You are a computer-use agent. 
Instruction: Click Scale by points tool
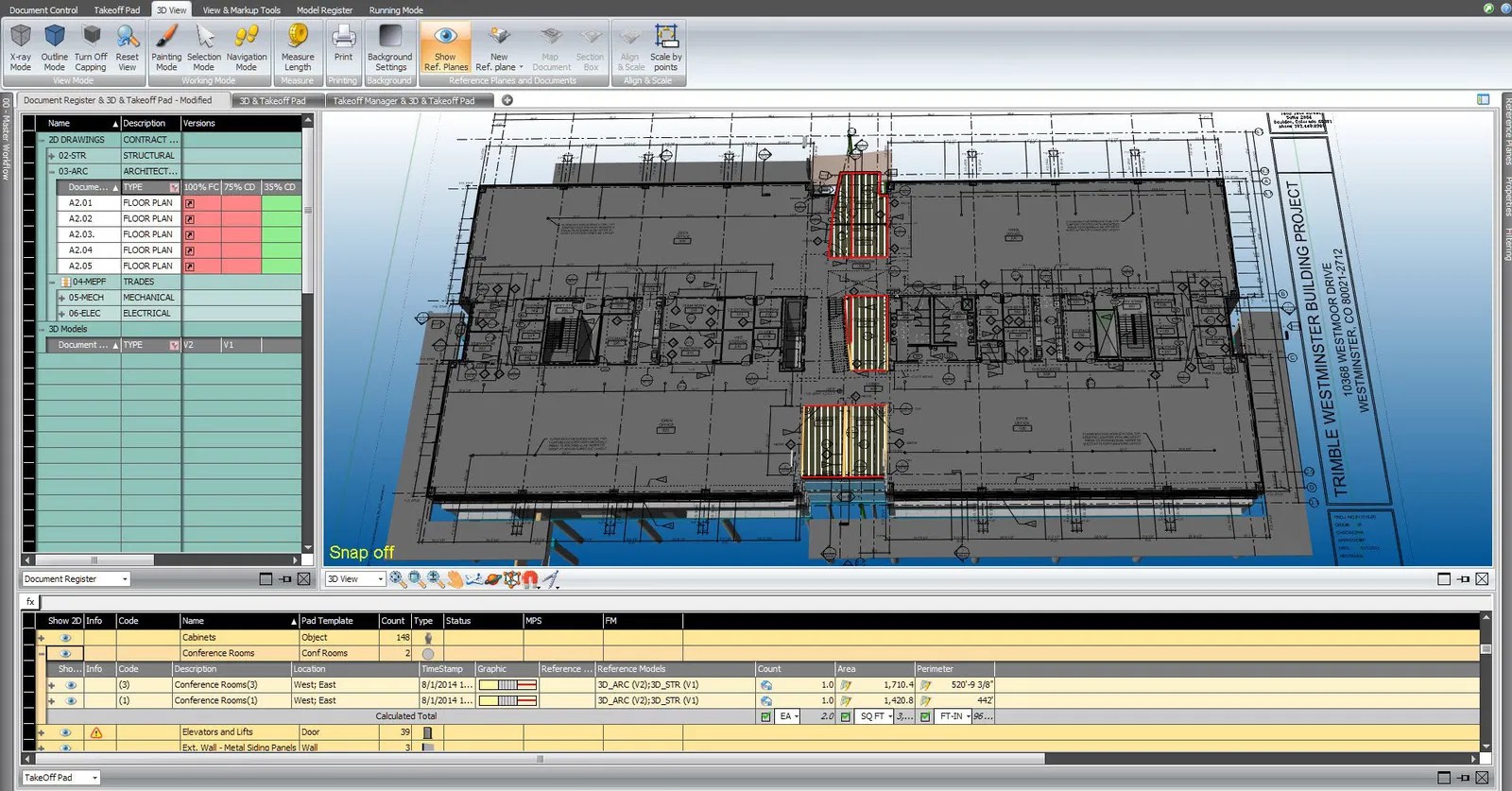(665, 47)
